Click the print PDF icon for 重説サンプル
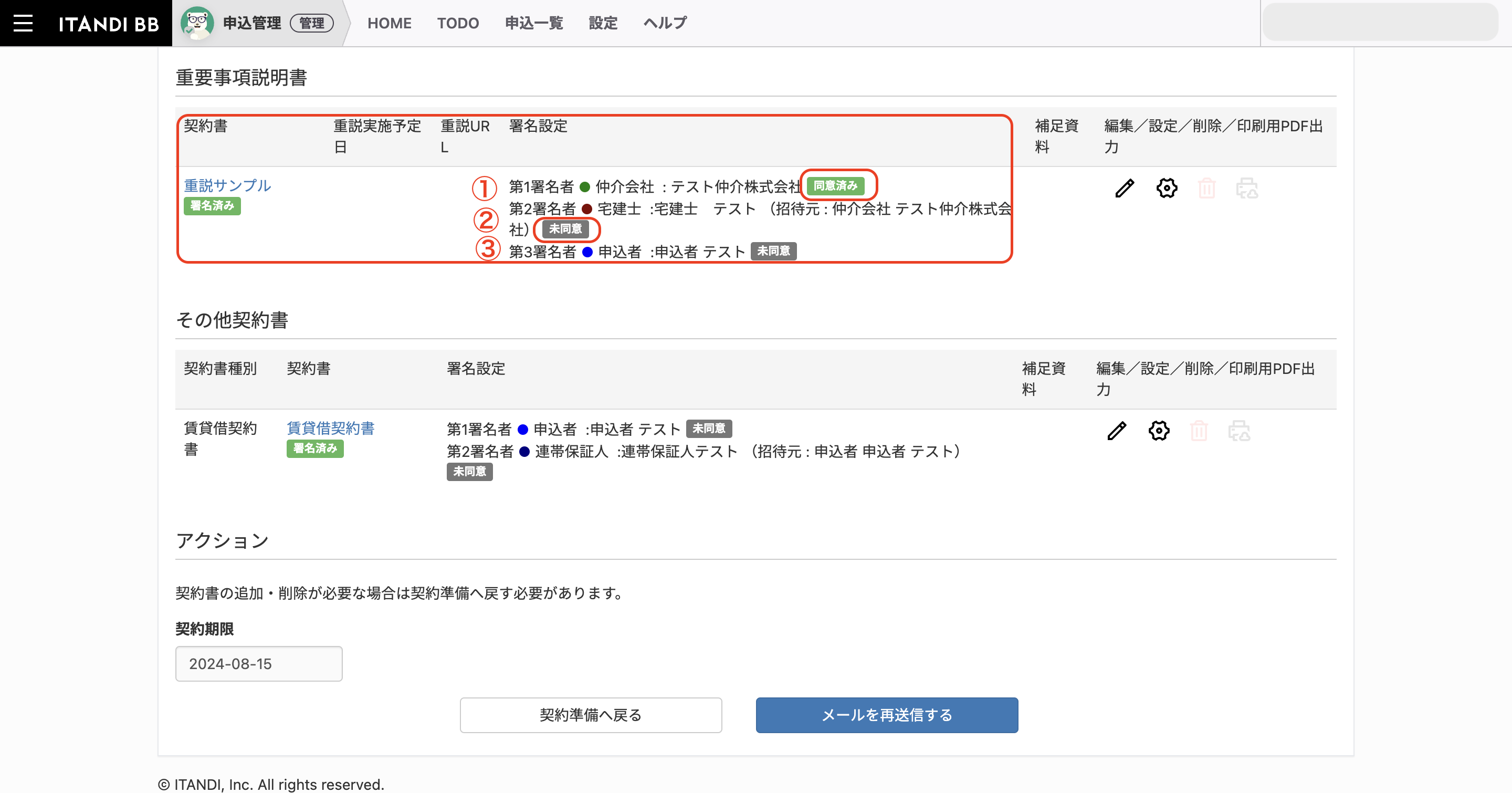Image resolution: width=1512 pixels, height=793 pixels. pos(1247,189)
